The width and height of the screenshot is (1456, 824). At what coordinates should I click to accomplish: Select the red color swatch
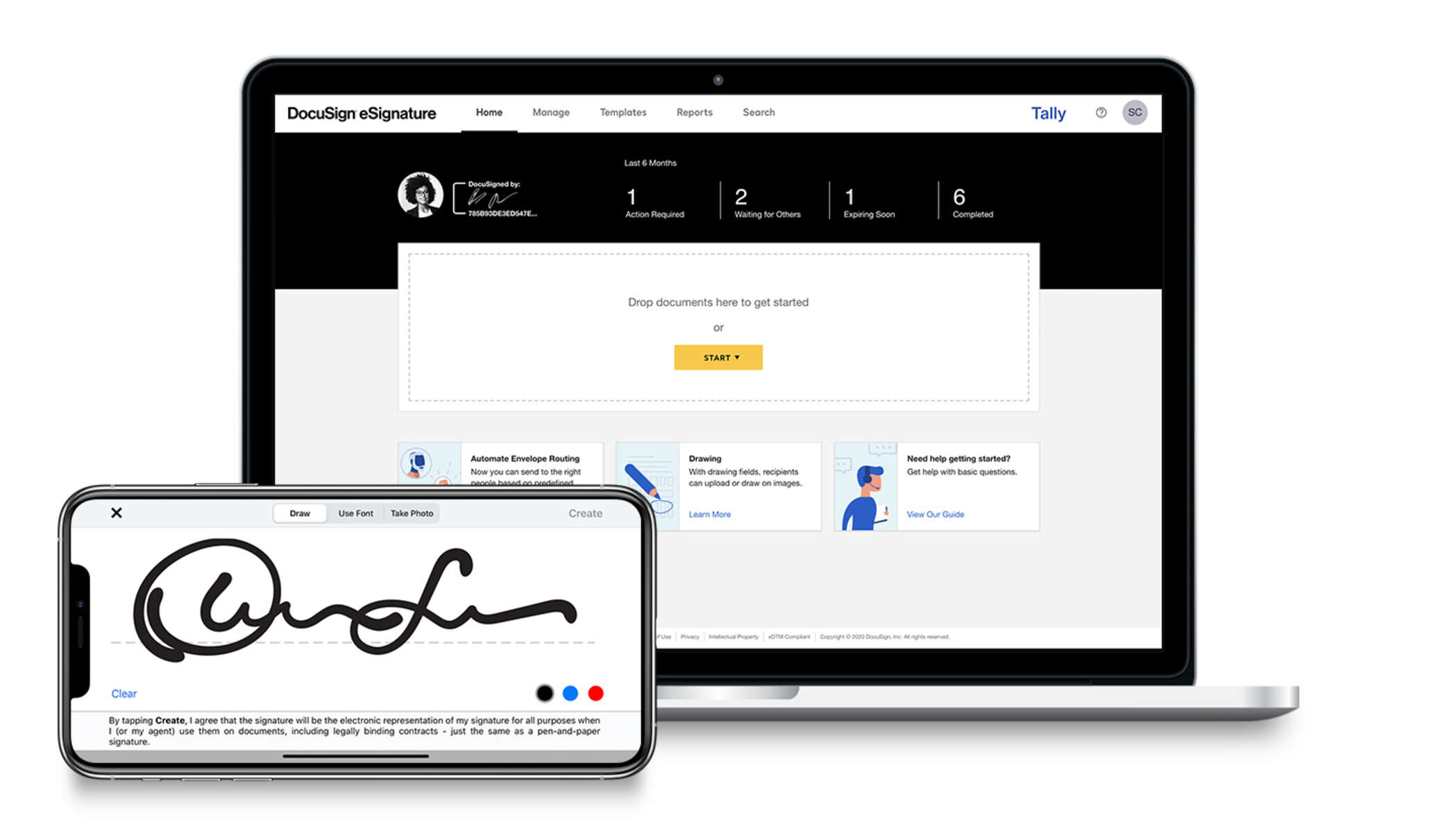[x=596, y=692]
